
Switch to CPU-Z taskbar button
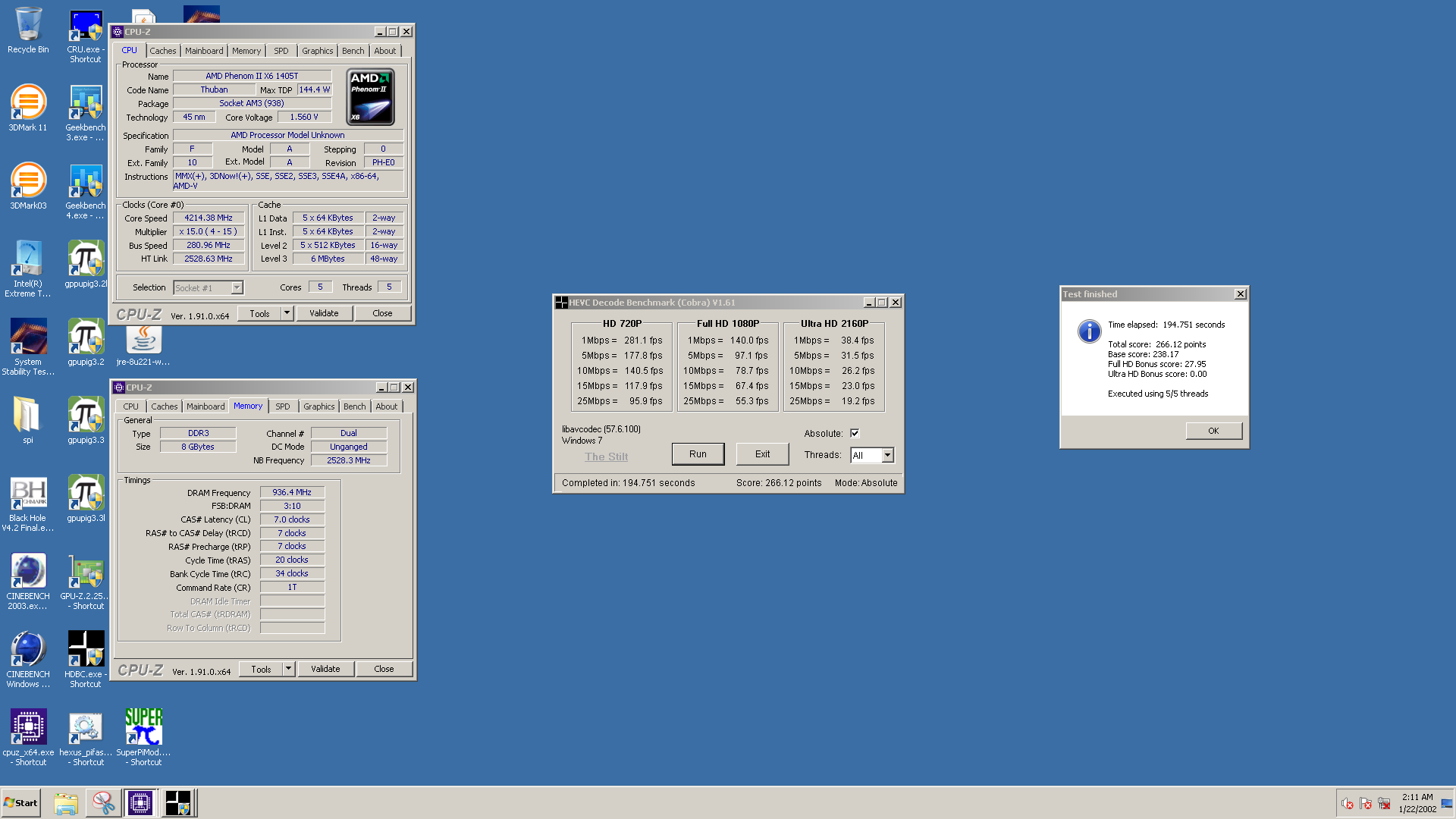point(140,803)
